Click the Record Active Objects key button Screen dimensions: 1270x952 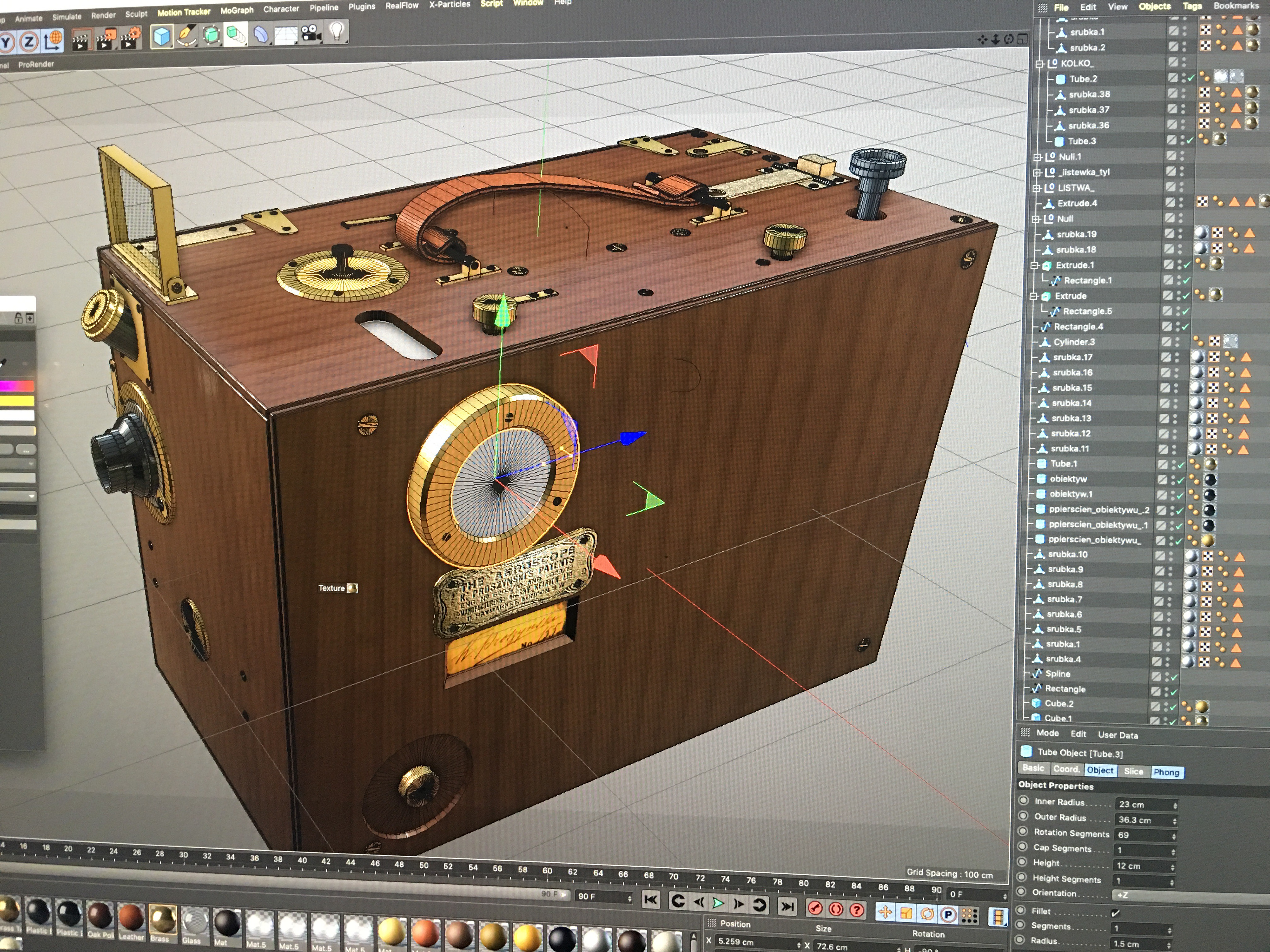(815, 908)
